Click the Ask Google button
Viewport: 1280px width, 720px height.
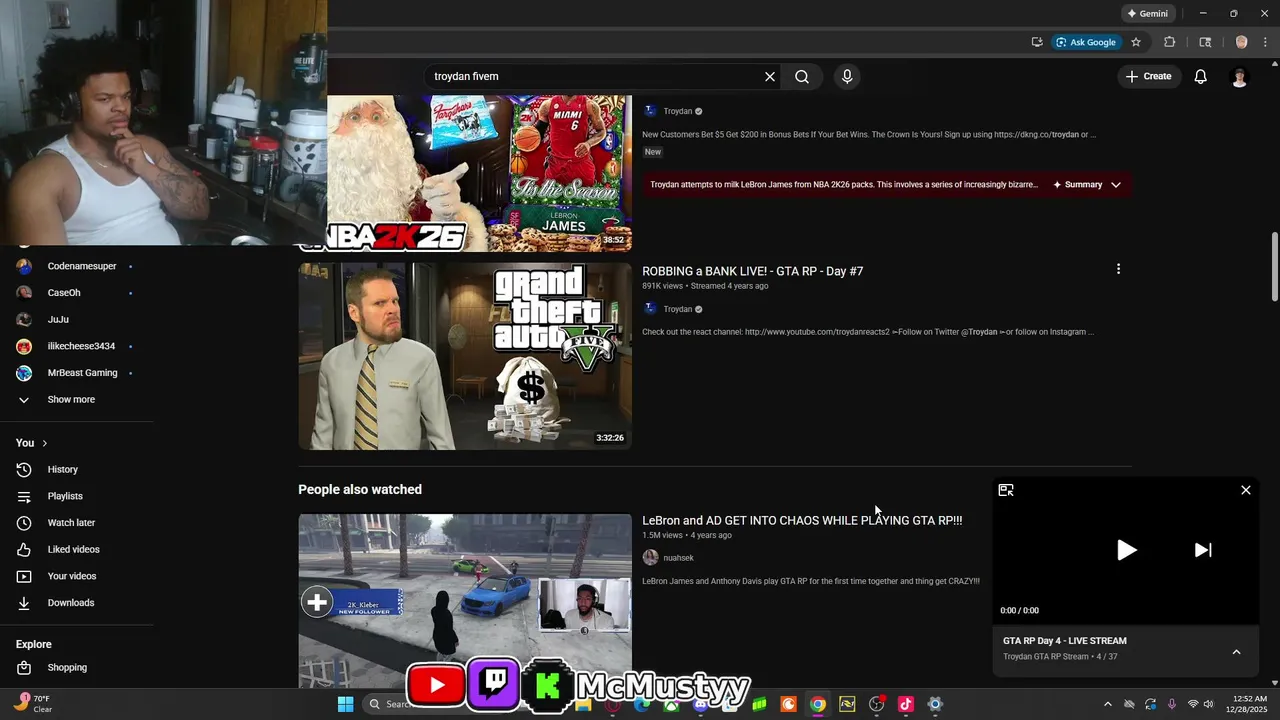(1085, 42)
